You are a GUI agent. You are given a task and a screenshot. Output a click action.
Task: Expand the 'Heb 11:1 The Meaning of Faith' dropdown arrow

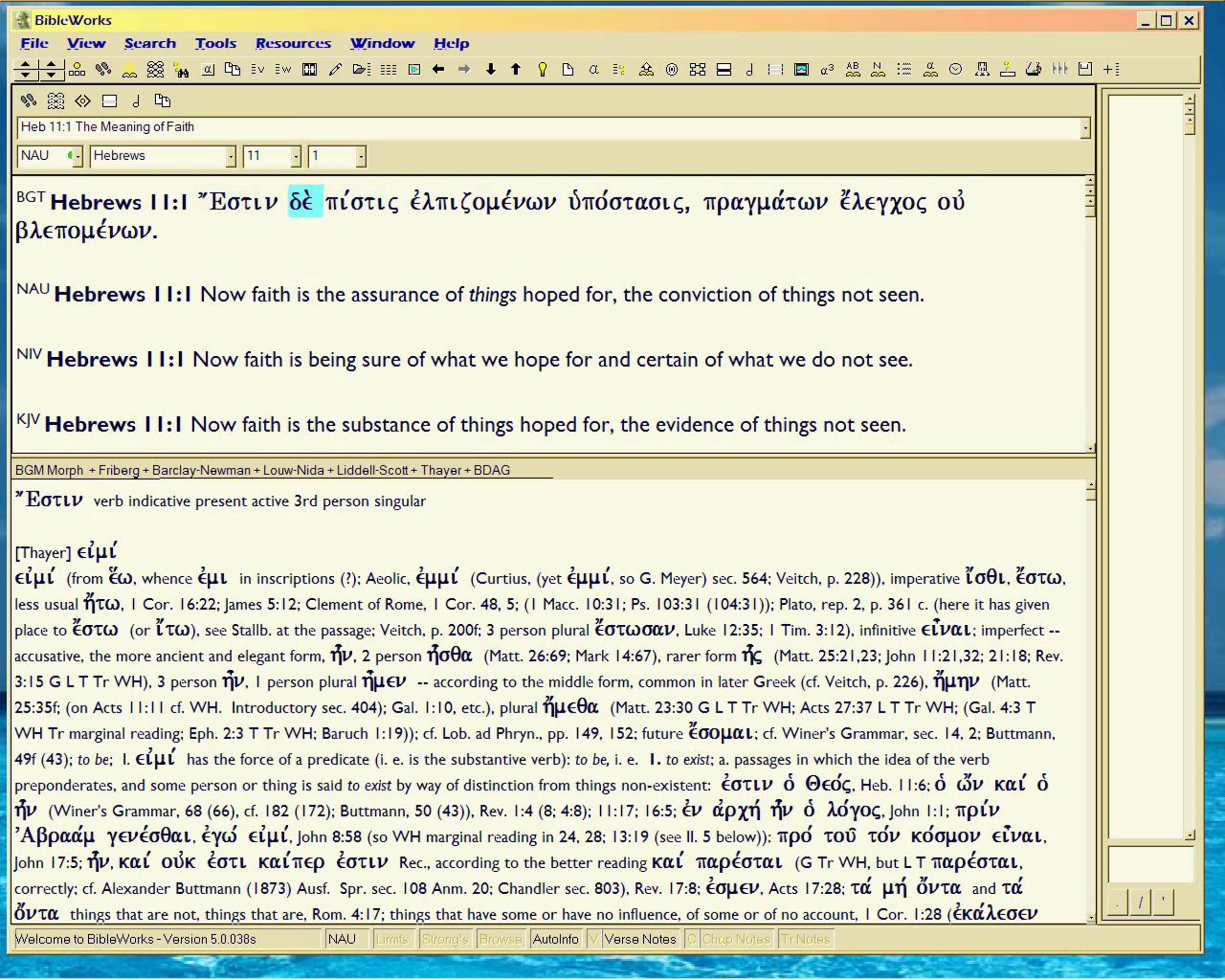click(x=1085, y=128)
